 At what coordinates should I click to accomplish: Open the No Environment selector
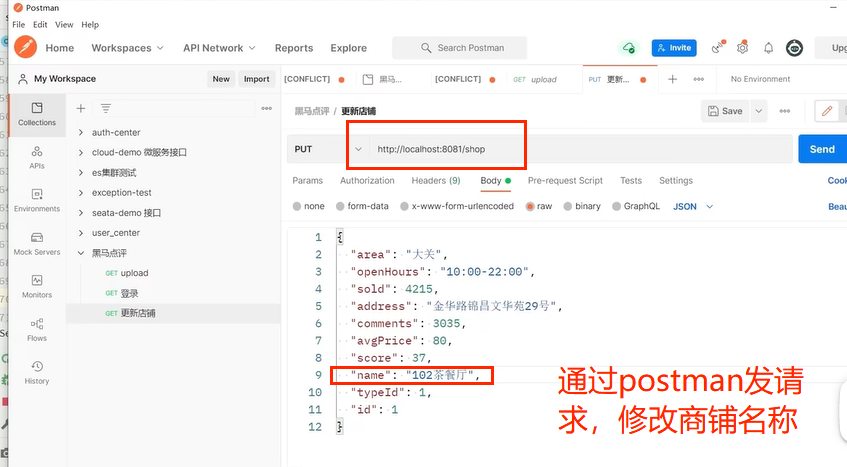click(760, 79)
